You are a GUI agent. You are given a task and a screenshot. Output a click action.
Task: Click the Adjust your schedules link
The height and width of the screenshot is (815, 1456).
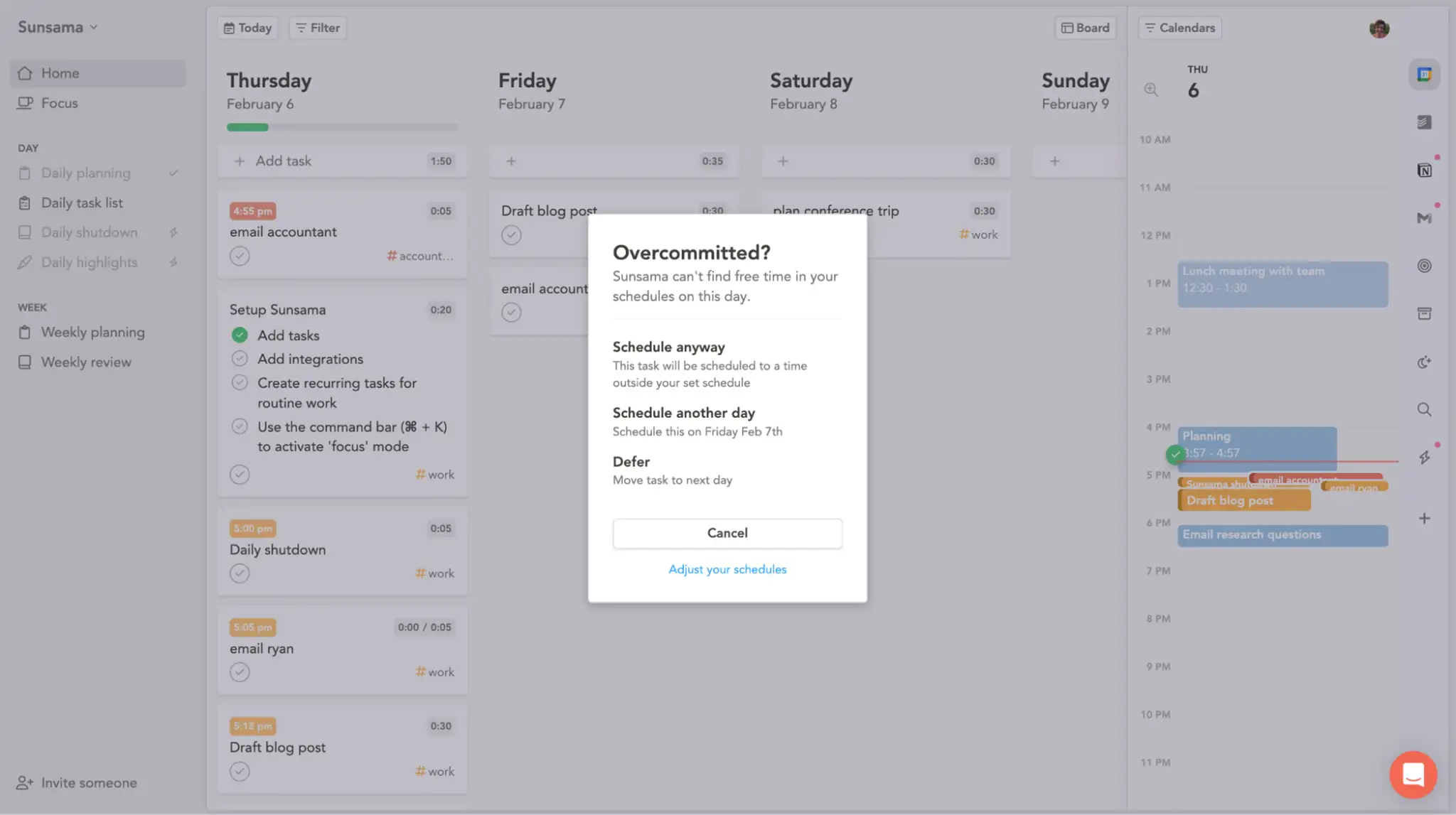click(x=727, y=569)
